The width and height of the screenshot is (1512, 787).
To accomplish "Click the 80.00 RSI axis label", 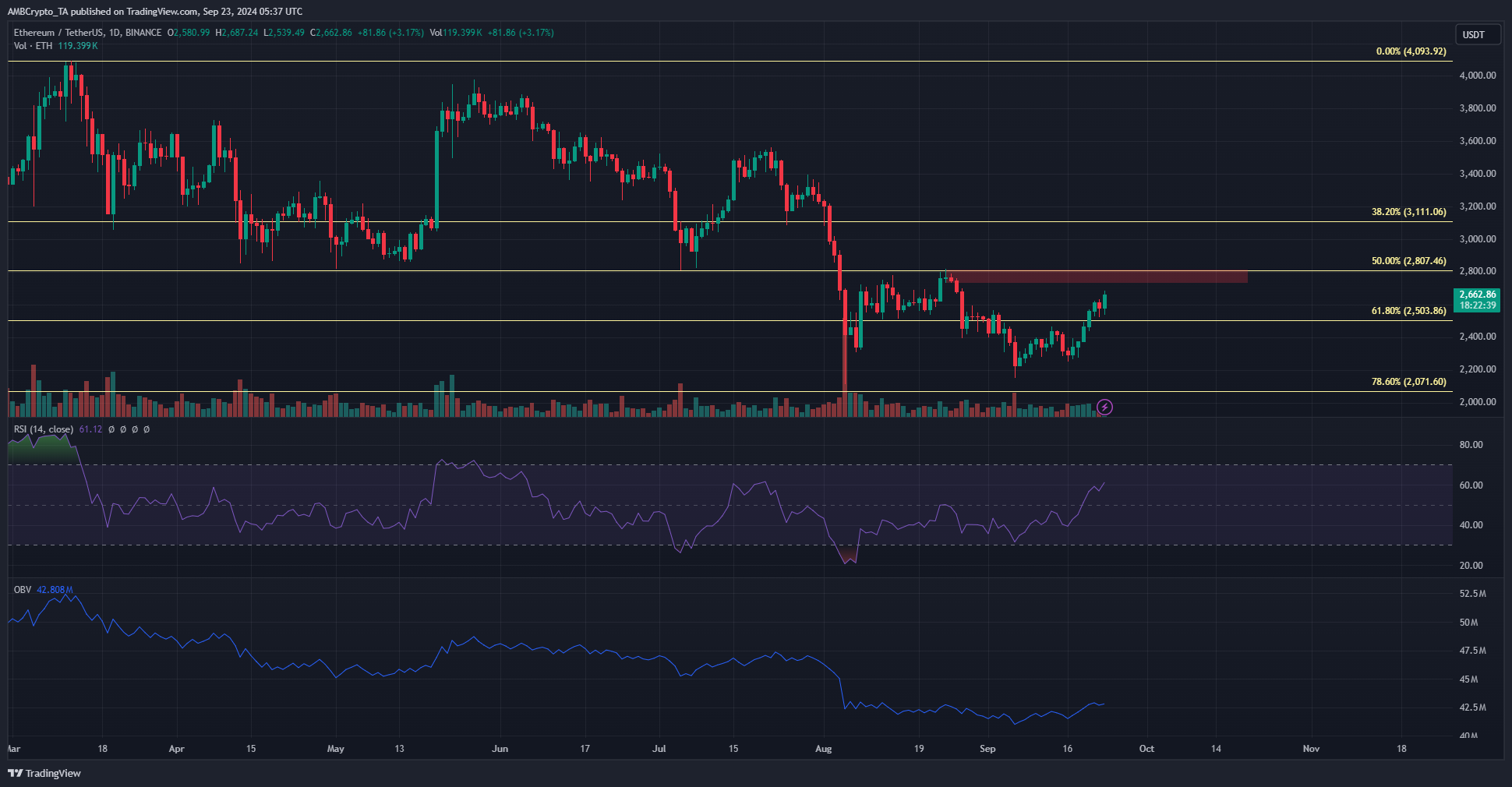I will pos(1471,445).
